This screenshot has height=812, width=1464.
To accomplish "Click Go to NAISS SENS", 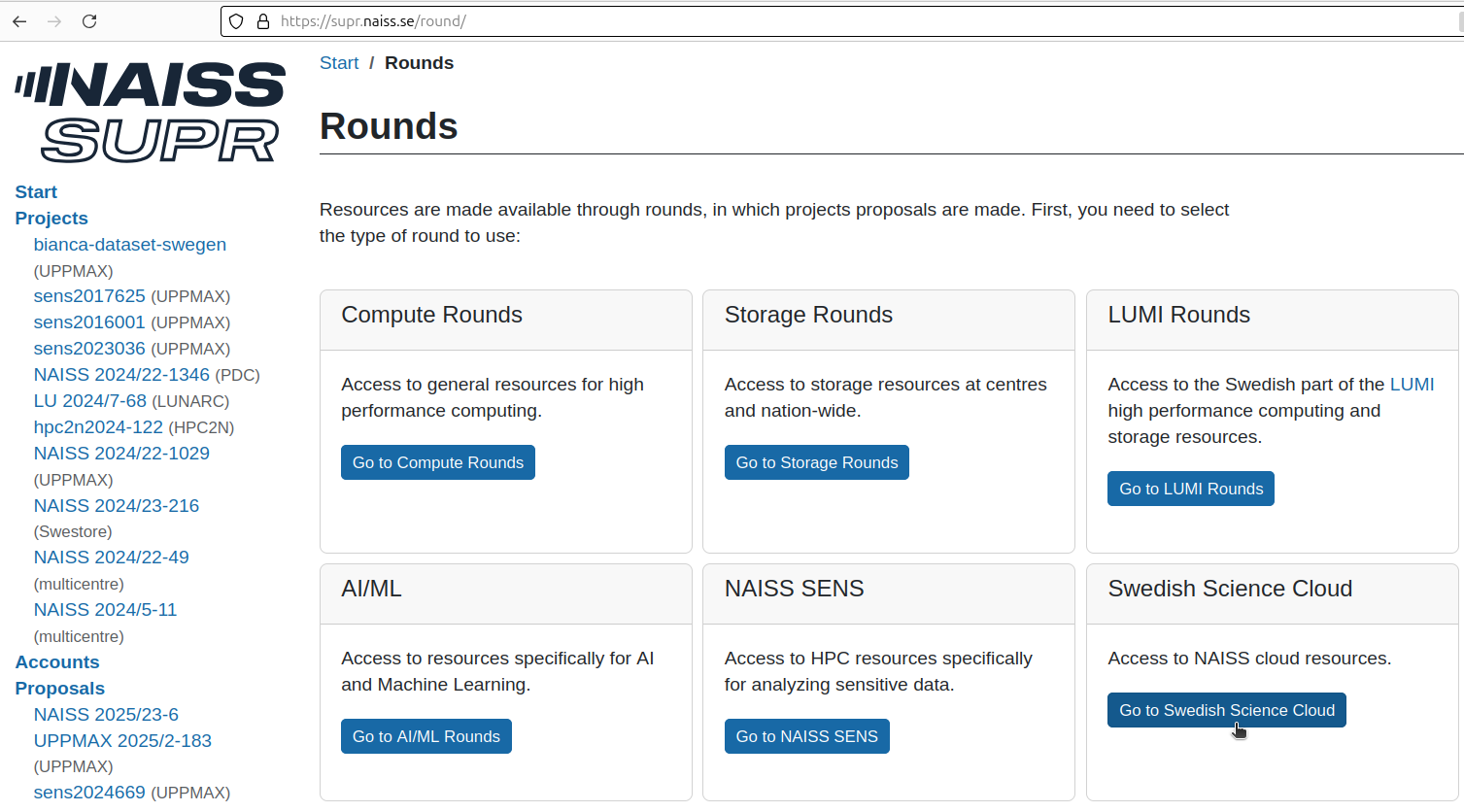I will (806, 735).
